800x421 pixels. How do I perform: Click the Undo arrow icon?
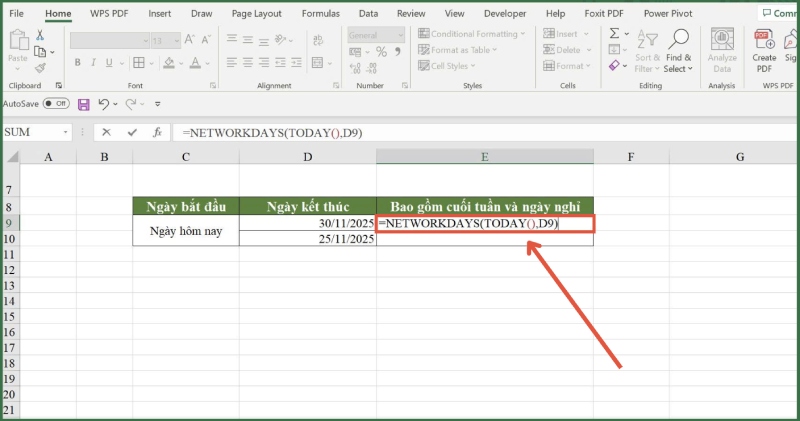point(102,104)
